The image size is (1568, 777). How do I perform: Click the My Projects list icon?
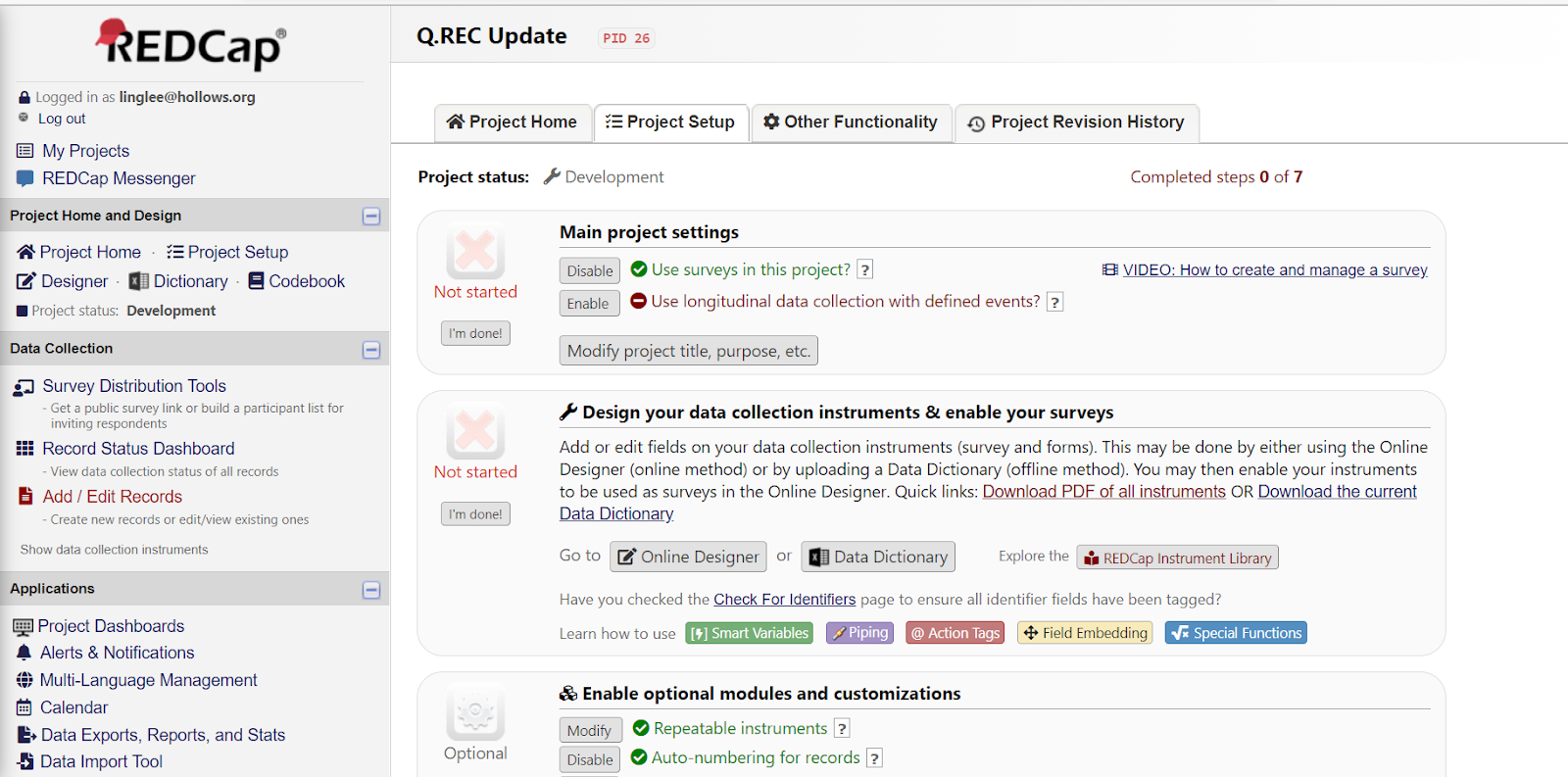[25, 151]
